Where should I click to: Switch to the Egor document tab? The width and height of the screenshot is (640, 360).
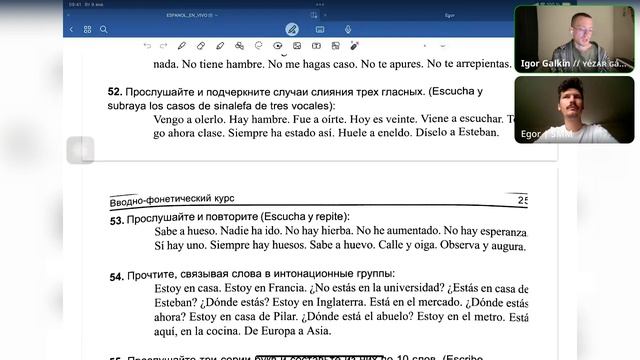(450, 16)
